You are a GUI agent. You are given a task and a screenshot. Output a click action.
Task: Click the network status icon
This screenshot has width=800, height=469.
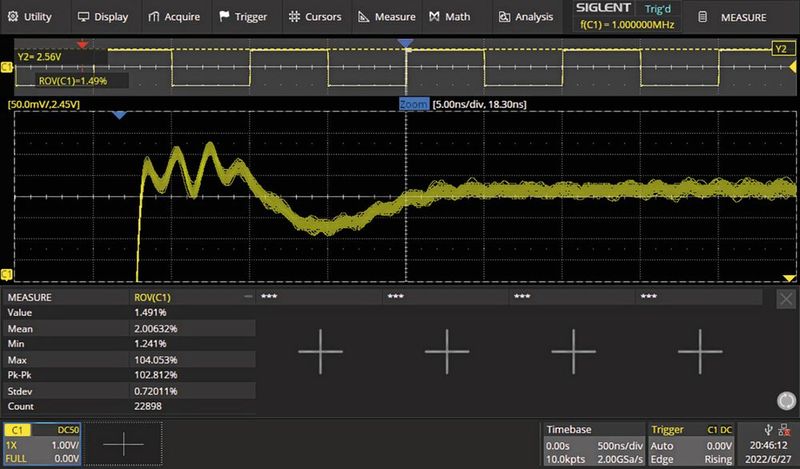tap(784, 430)
